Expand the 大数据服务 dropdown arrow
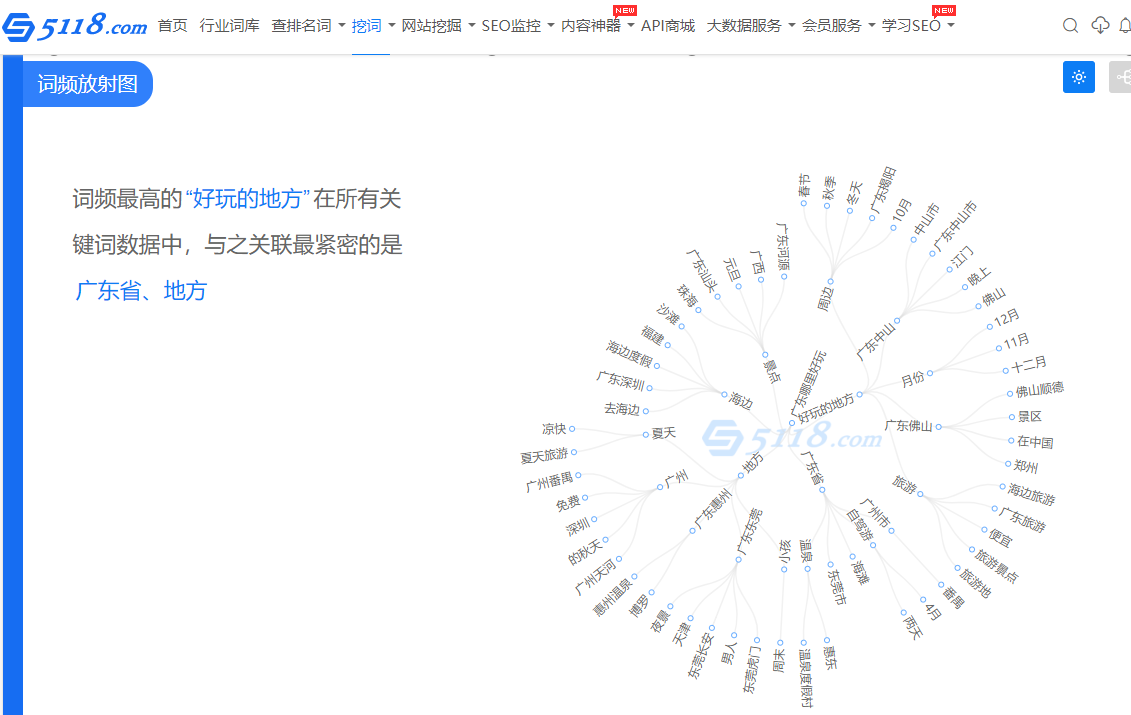The height and width of the screenshot is (715, 1131). [791, 25]
